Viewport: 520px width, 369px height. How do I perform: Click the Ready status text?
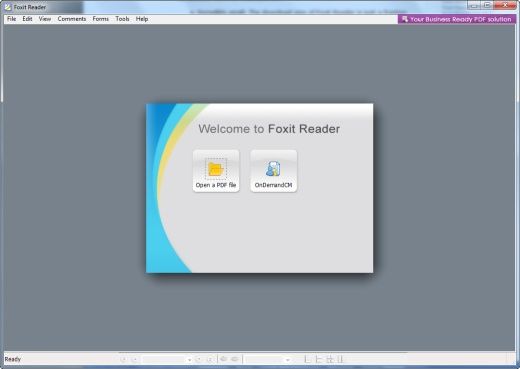13,359
